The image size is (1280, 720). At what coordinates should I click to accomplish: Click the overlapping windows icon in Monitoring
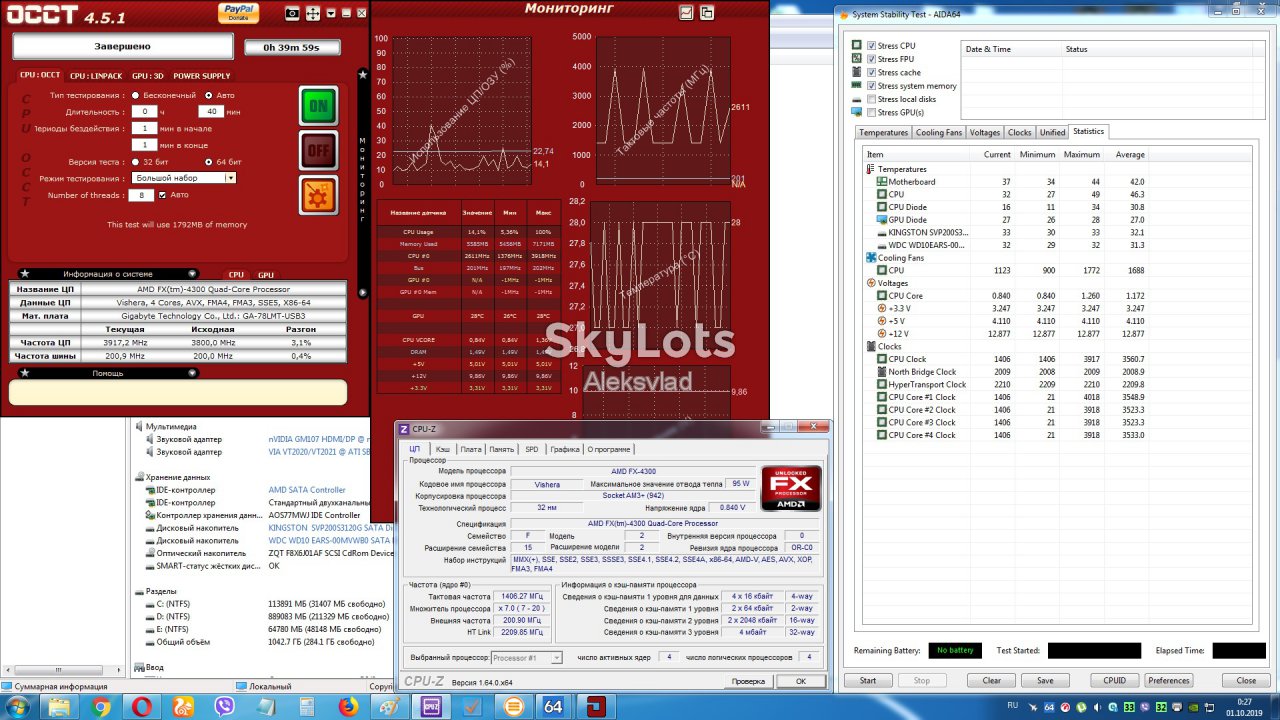(x=707, y=12)
